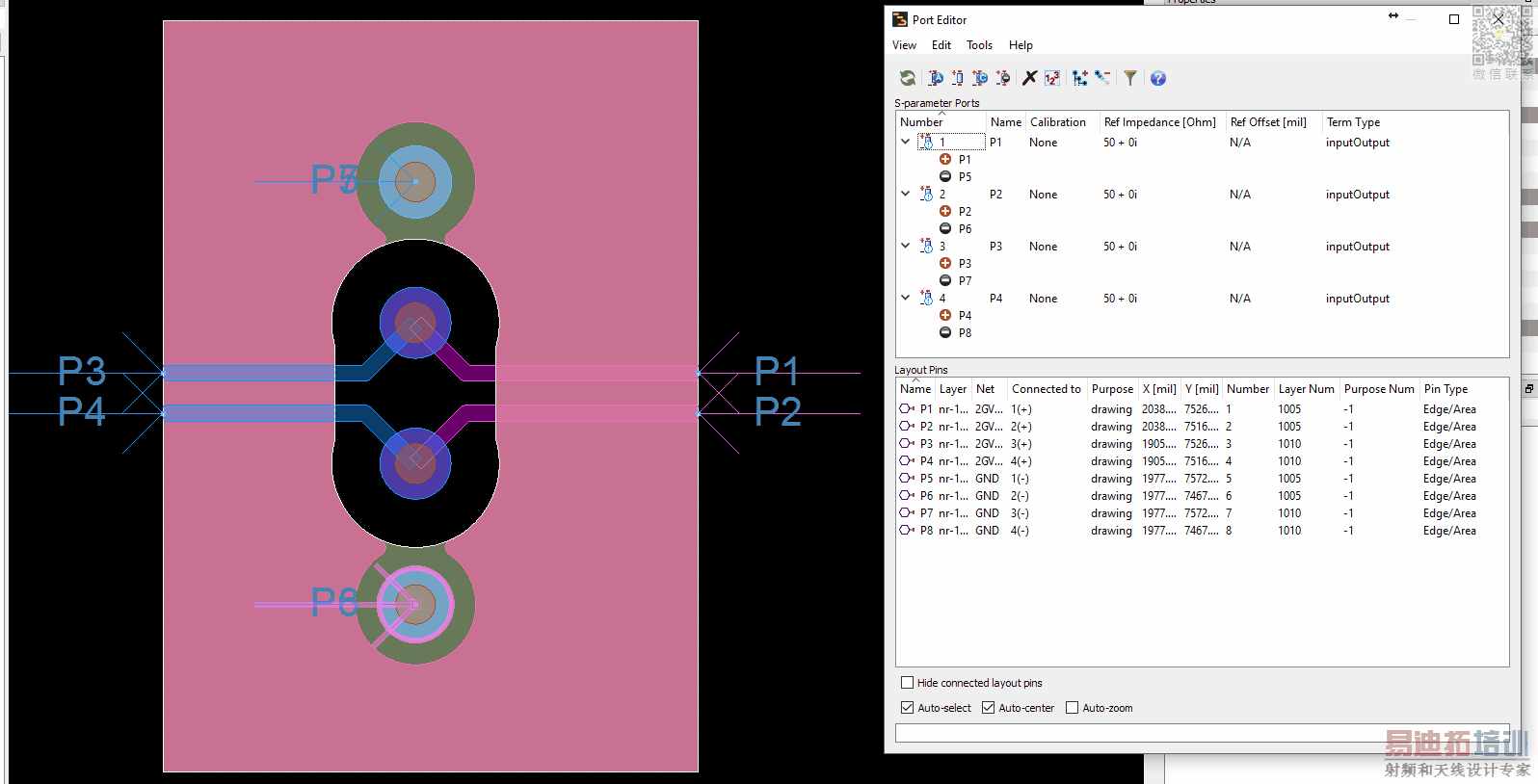Click the renumber ports 123 icon
This screenshot has height=784, width=1538.
pyautogui.click(x=1052, y=78)
